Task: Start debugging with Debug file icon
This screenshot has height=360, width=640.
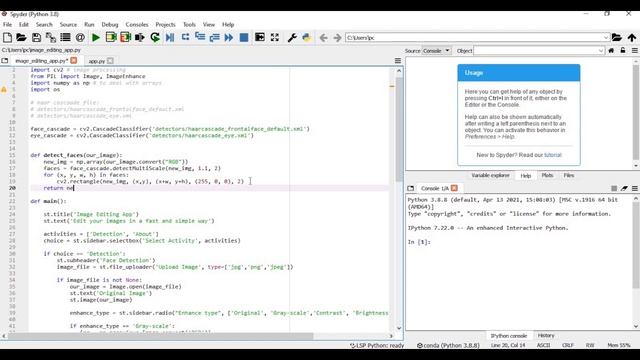Action: (x=170, y=38)
